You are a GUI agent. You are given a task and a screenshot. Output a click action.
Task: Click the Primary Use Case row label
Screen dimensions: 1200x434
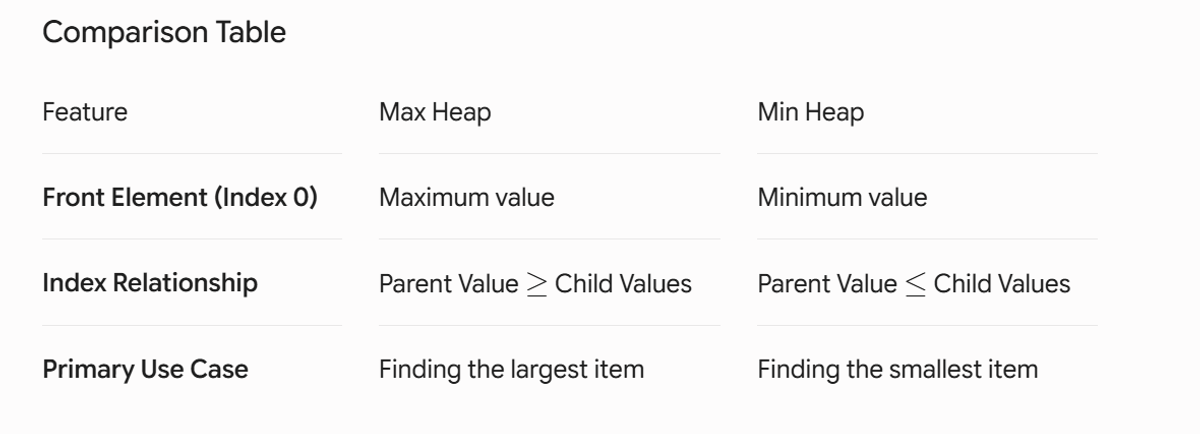(x=145, y=370)
